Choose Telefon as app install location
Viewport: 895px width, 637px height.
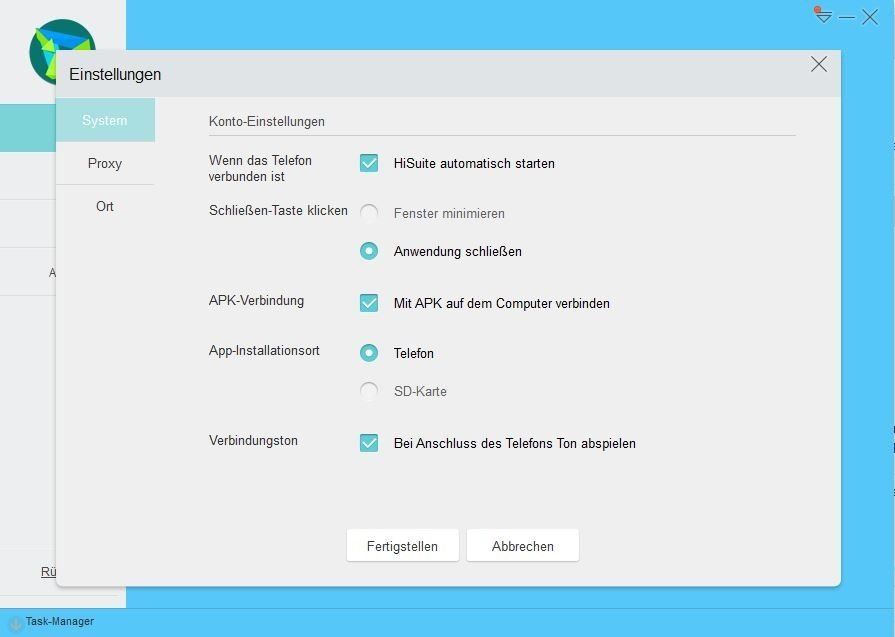click(x=369, y=353)
